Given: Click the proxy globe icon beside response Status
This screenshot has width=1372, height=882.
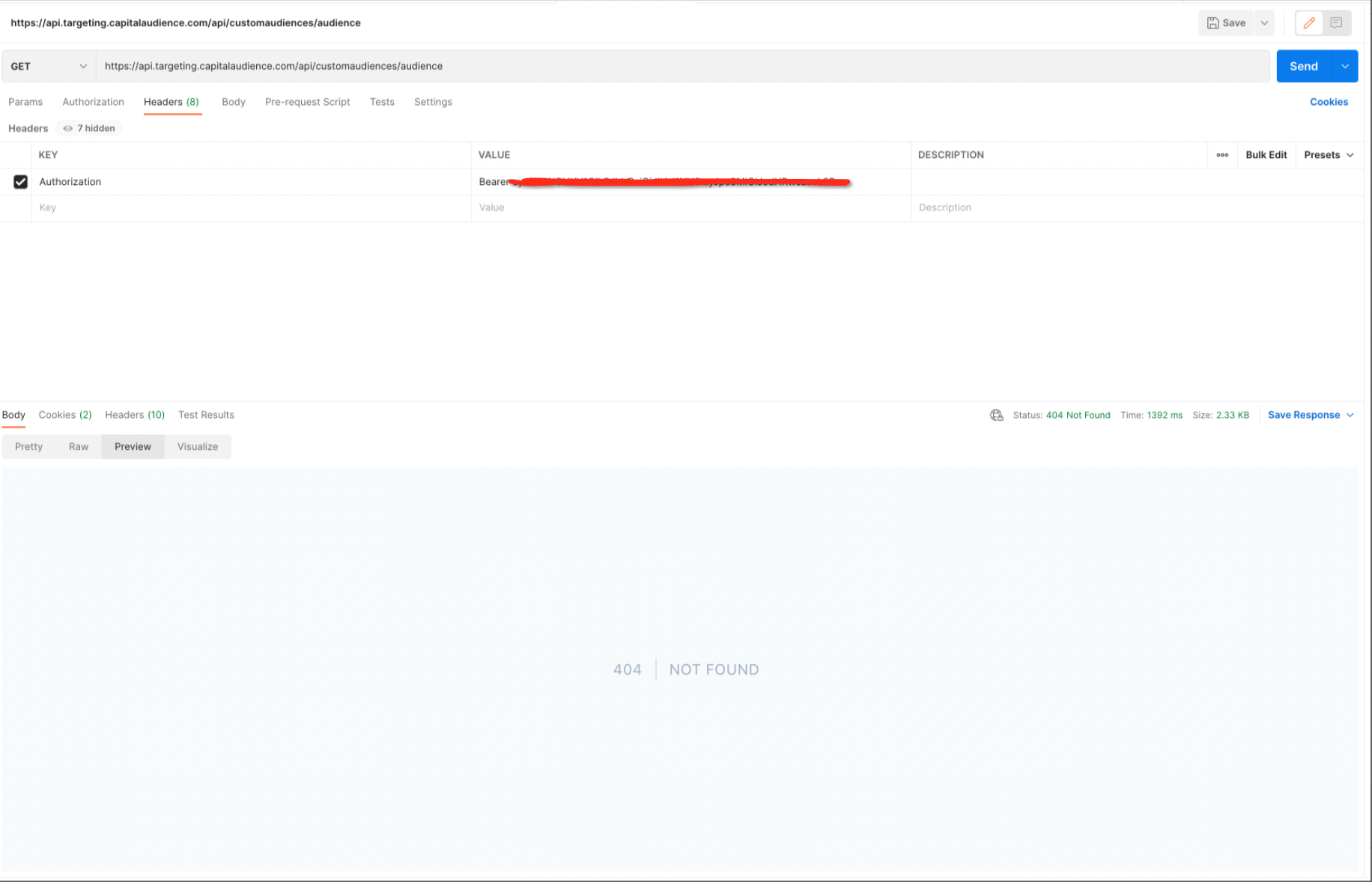Looking at the screenshot, I should [x=996, y=415].
